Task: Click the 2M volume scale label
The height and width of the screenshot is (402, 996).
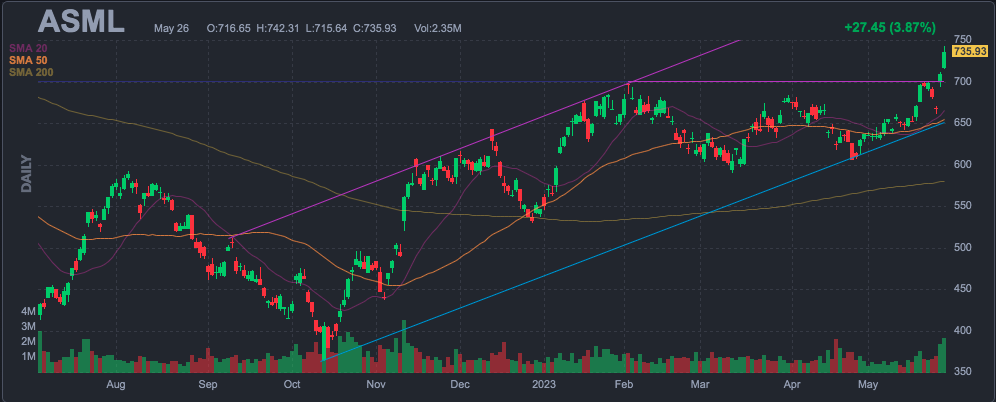Action: pos(28,342)
